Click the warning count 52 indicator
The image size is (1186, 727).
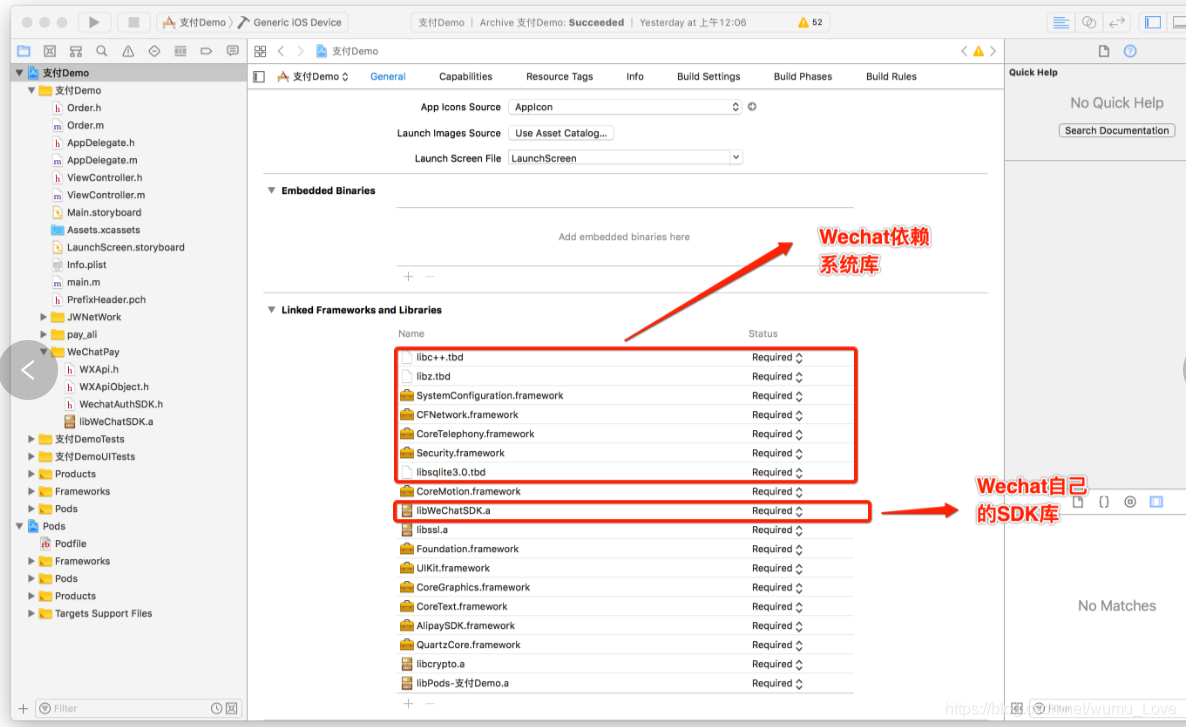pos(810,22)
